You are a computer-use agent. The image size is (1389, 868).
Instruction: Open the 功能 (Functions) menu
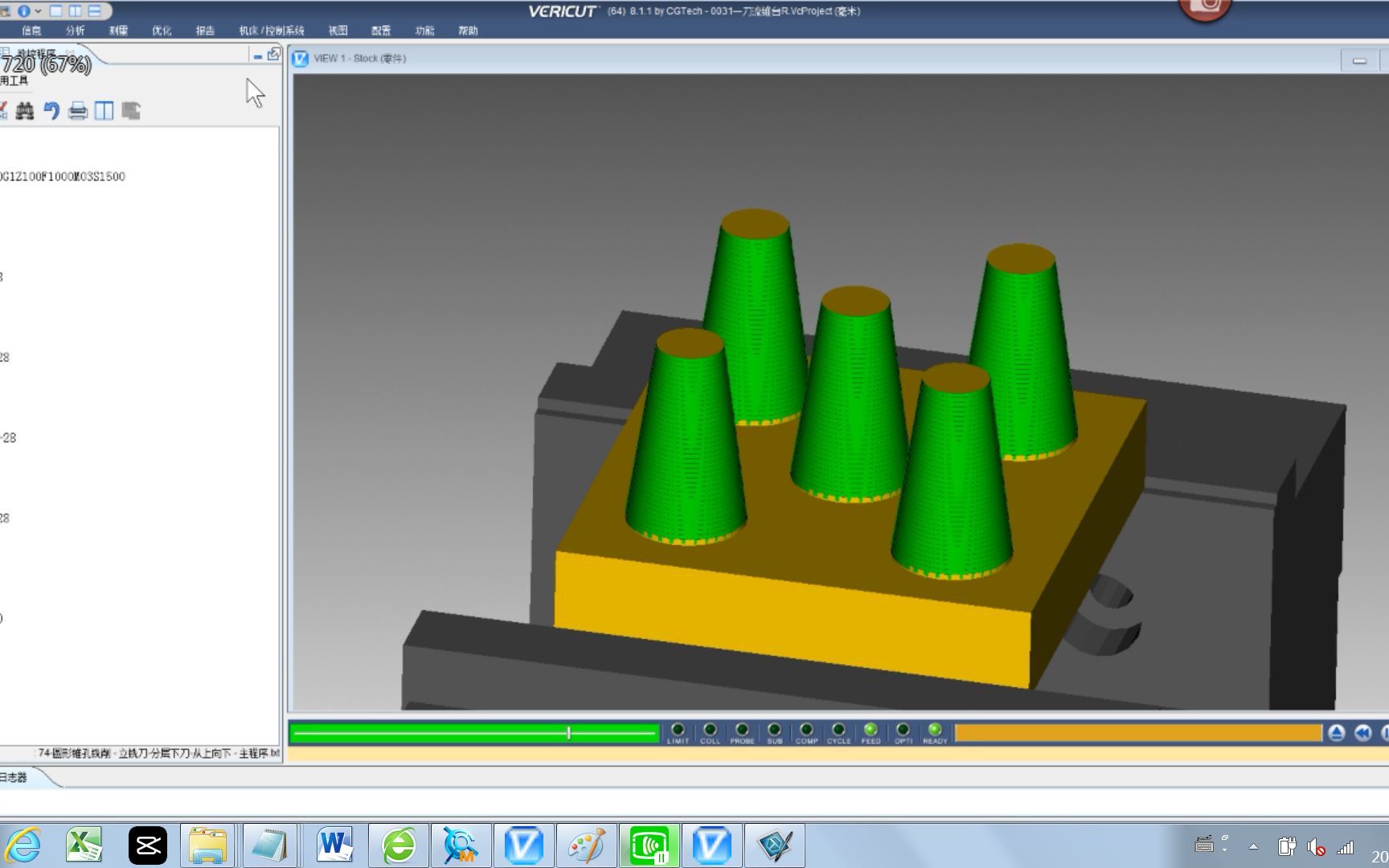424,31
